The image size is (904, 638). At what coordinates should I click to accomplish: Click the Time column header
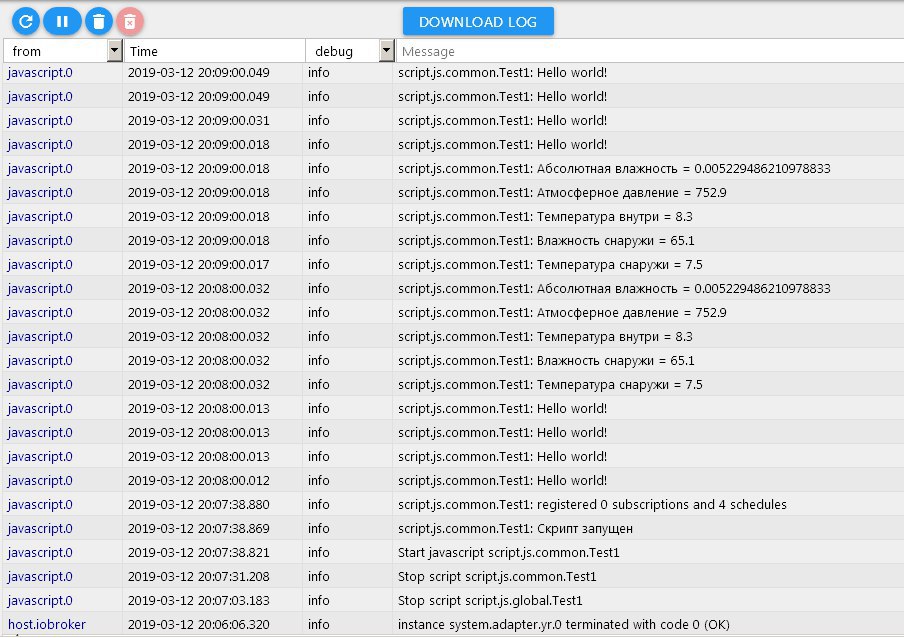(x=144, y=51)
